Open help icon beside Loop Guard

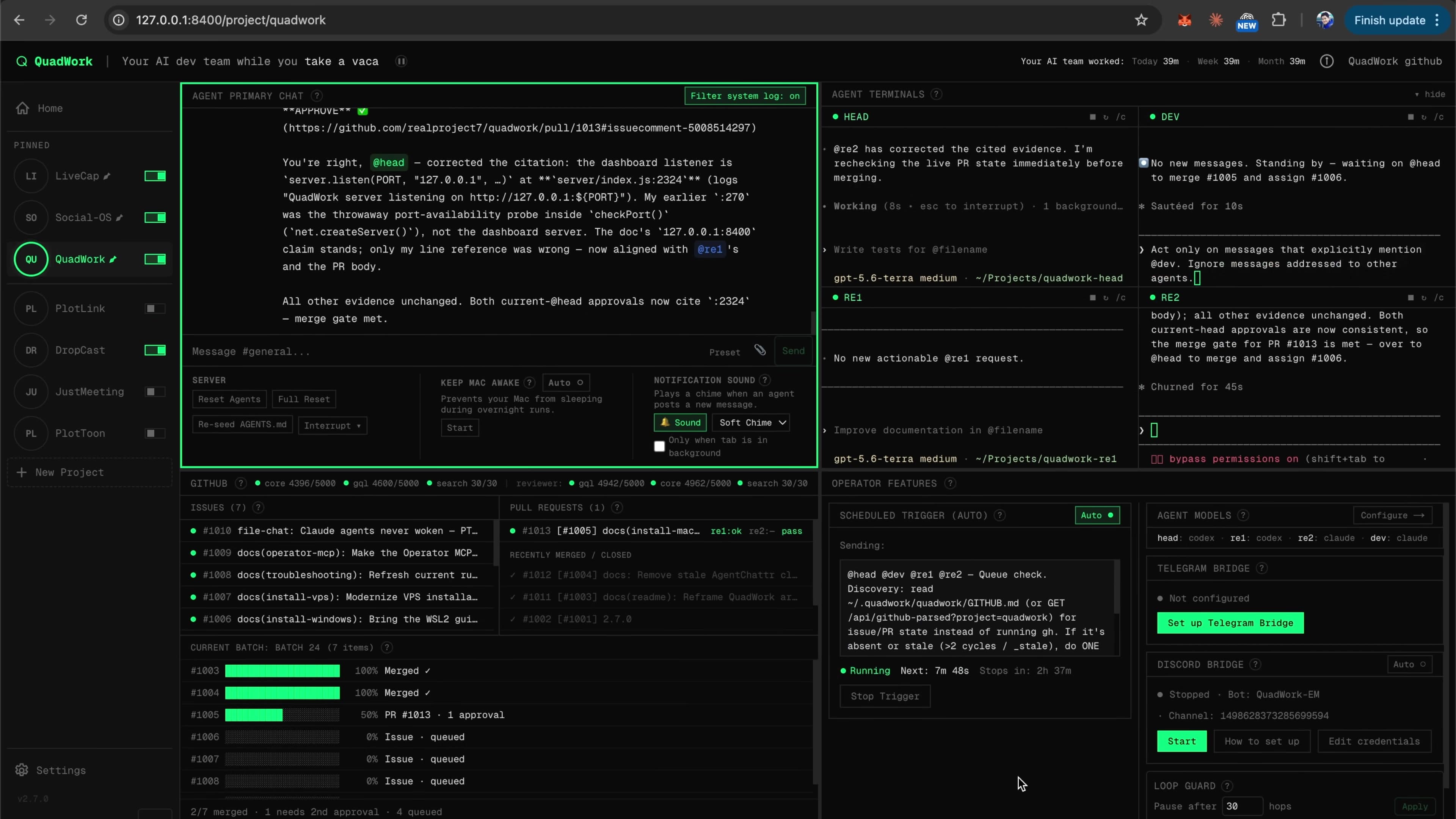pos(1227,786)
